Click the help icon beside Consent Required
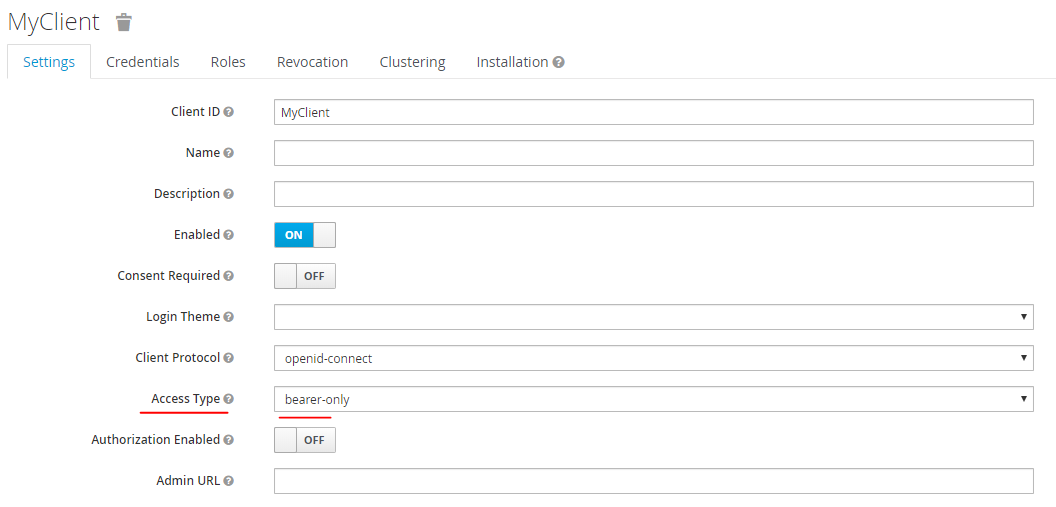This screenshot has width=1056, height=507. pos(229,276)
